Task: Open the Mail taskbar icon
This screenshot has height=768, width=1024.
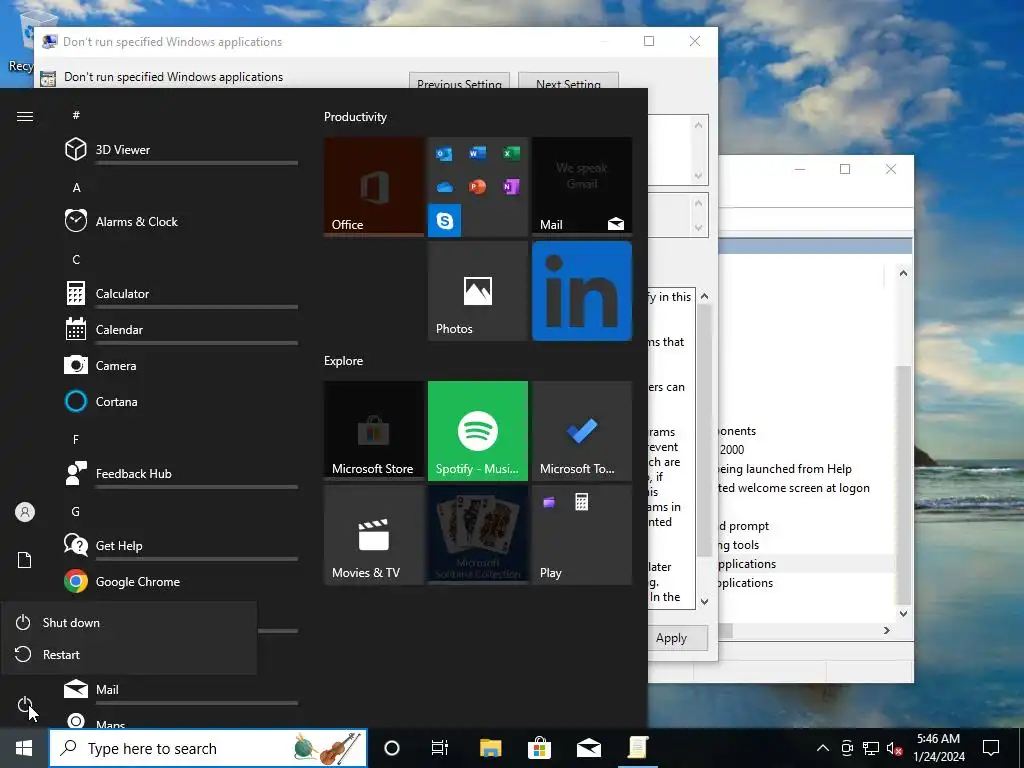Action: 588,748
